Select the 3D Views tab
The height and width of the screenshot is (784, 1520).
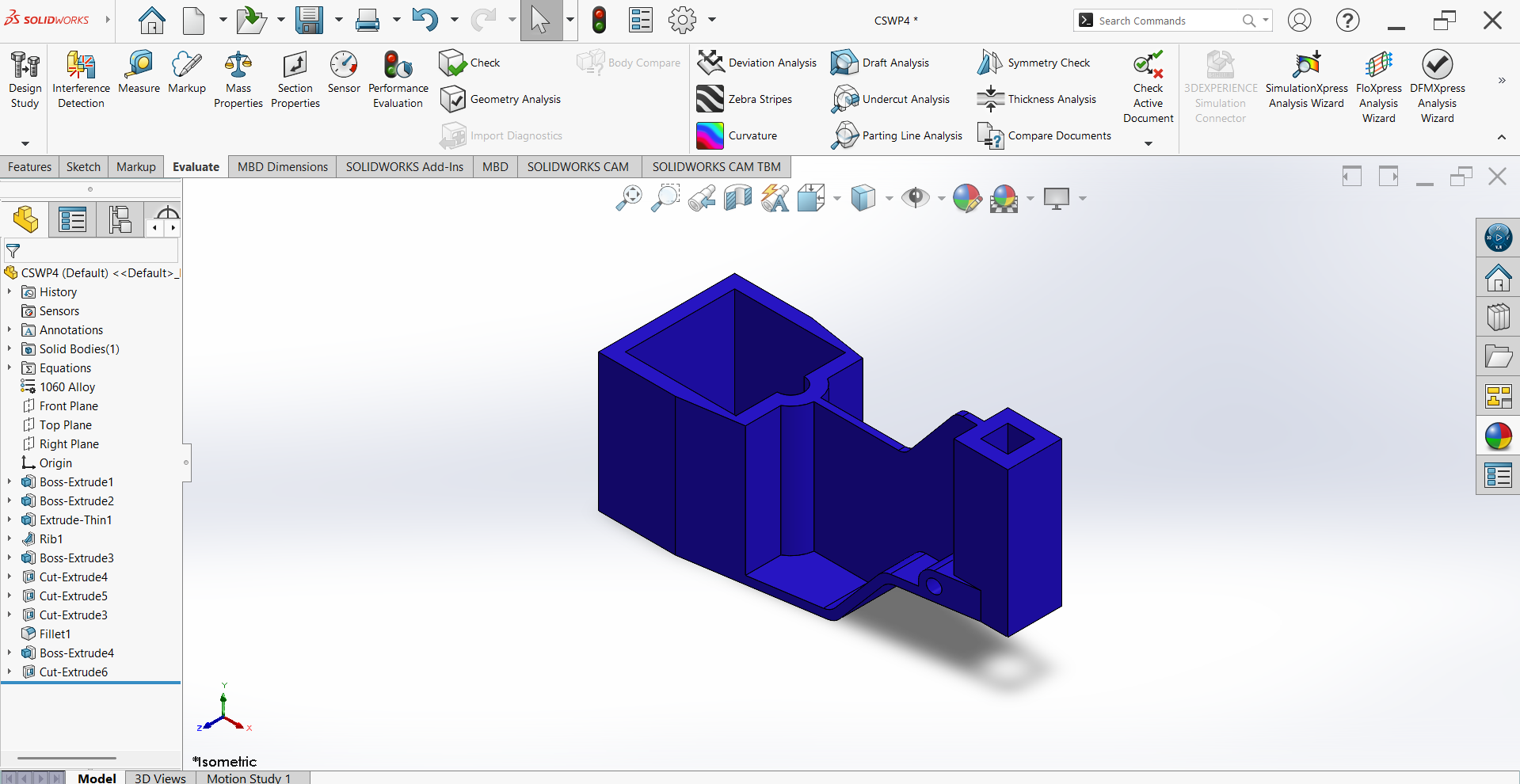160,778
